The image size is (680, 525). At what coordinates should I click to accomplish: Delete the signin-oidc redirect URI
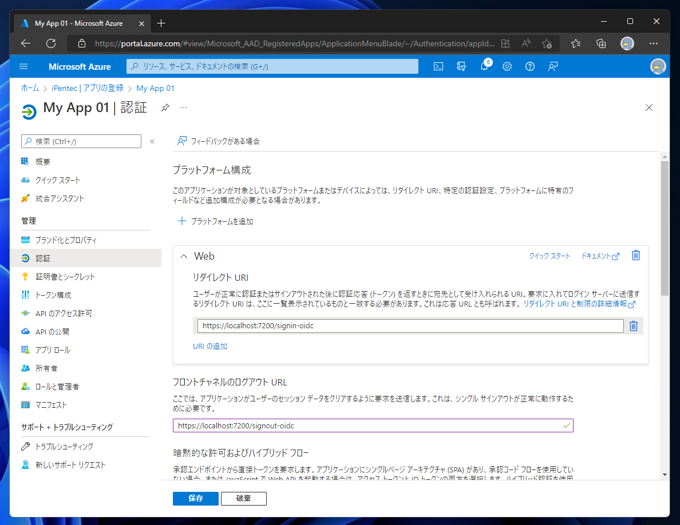(x=634, y=326)
